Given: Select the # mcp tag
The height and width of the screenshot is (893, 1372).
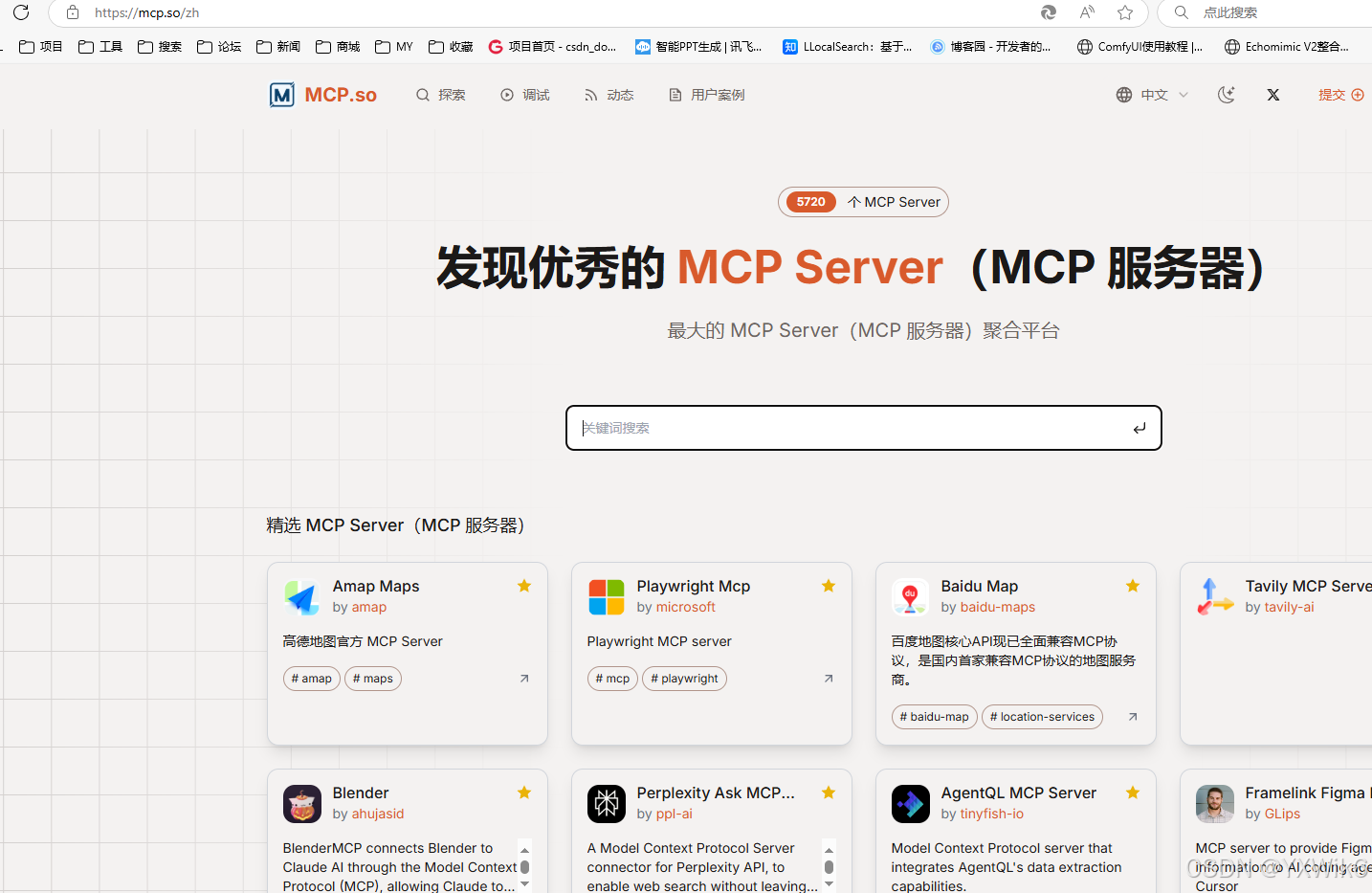Looking at the screenshot, I should click(x=612, y=679).
